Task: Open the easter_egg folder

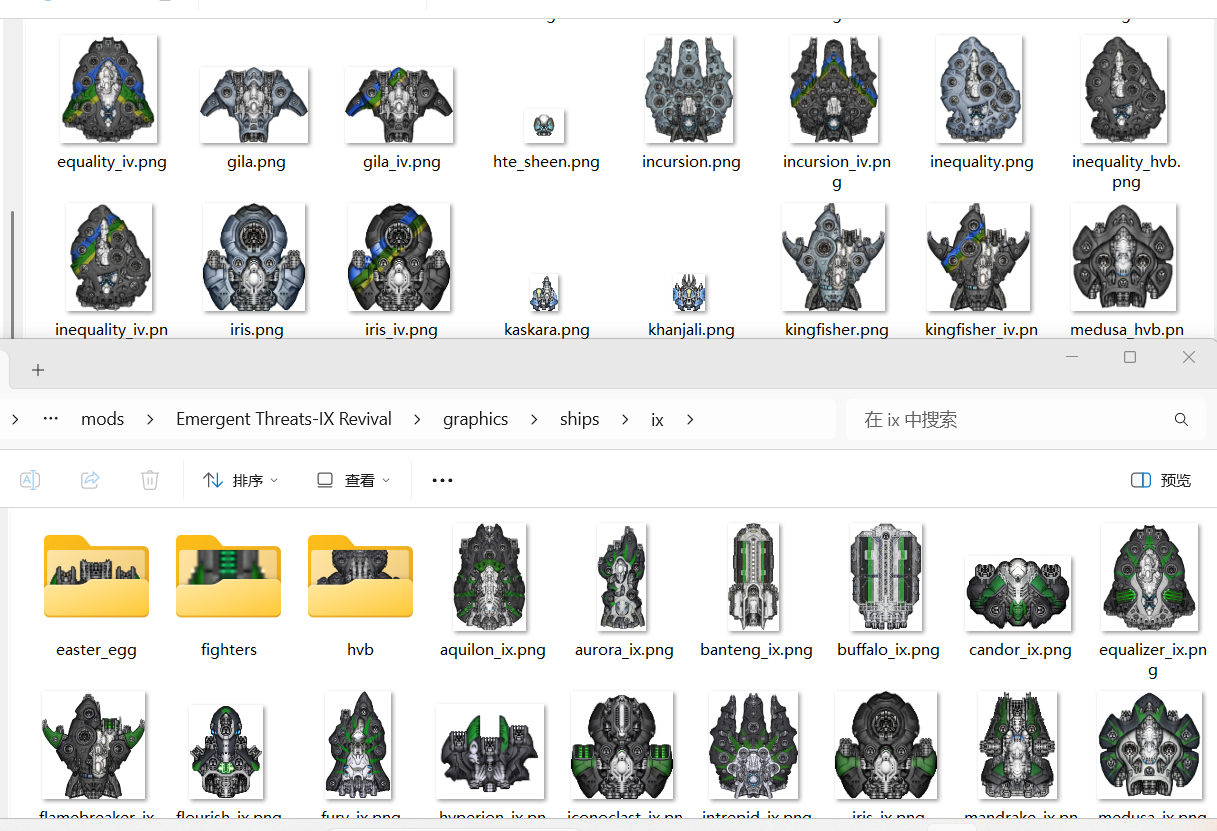Action: click(x=96, y=577)
